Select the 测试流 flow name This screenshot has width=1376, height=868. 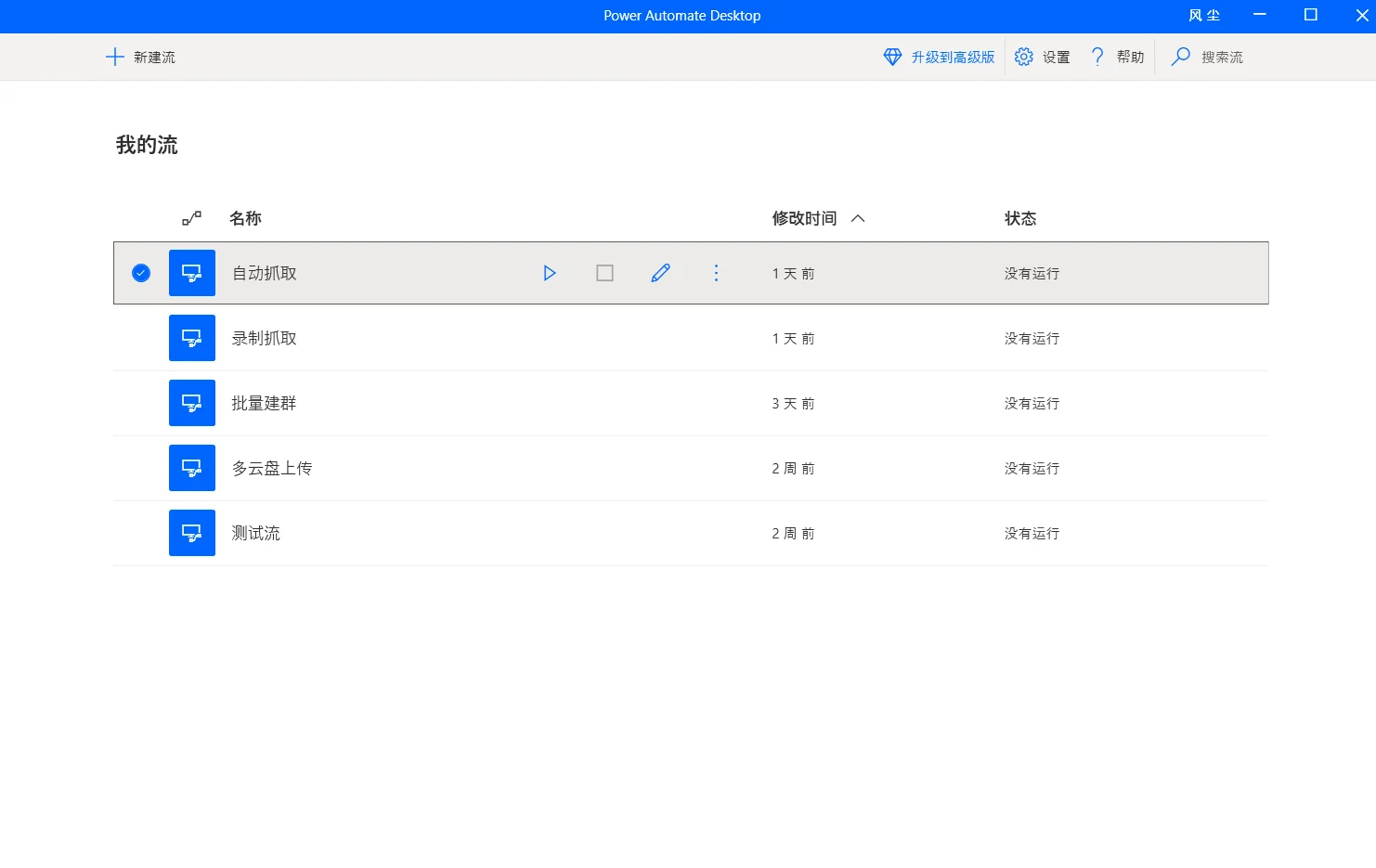click(x=256, y=533)
